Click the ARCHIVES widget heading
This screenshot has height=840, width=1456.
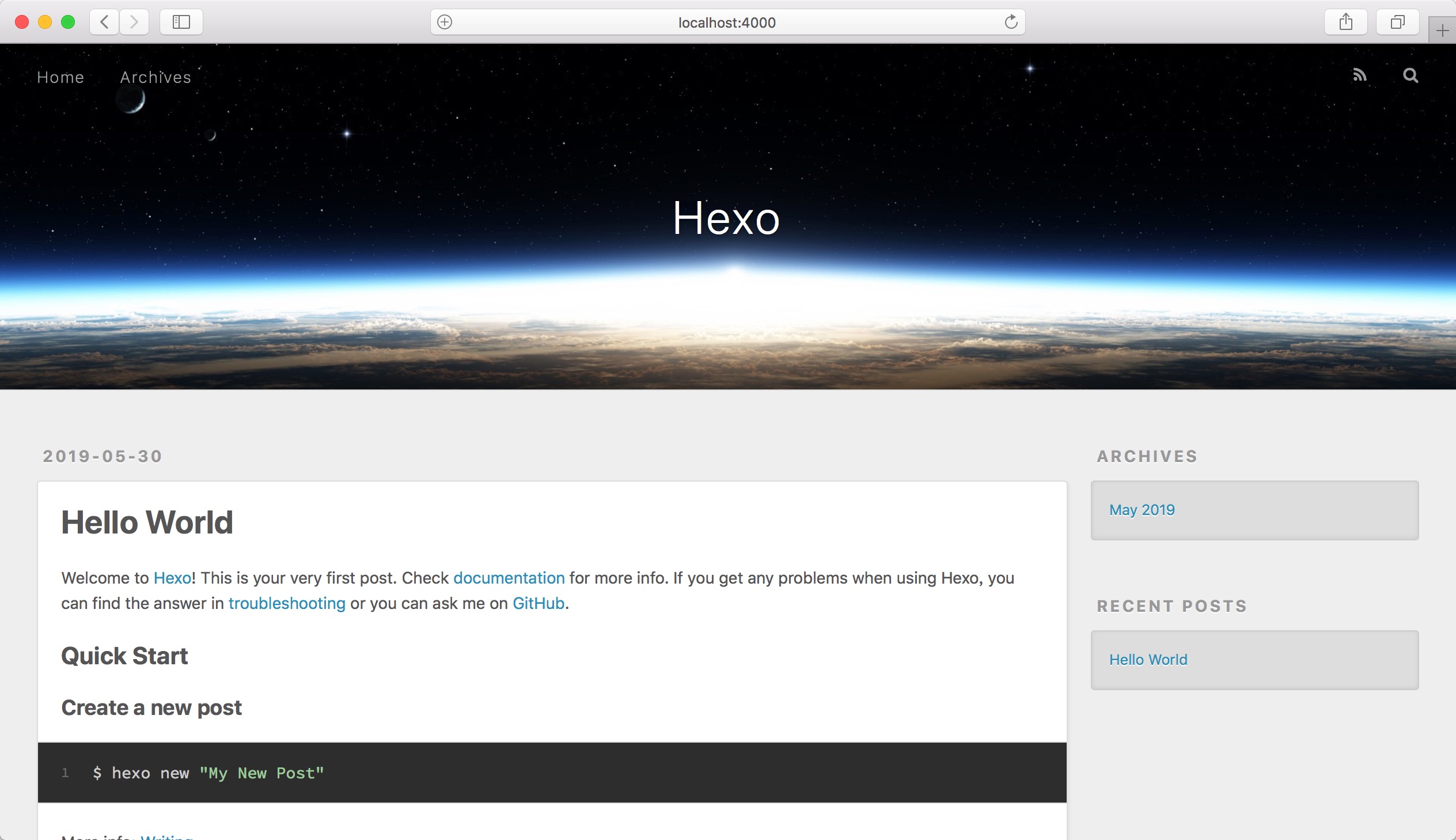pyautogui.click(x=1147, y=456)
